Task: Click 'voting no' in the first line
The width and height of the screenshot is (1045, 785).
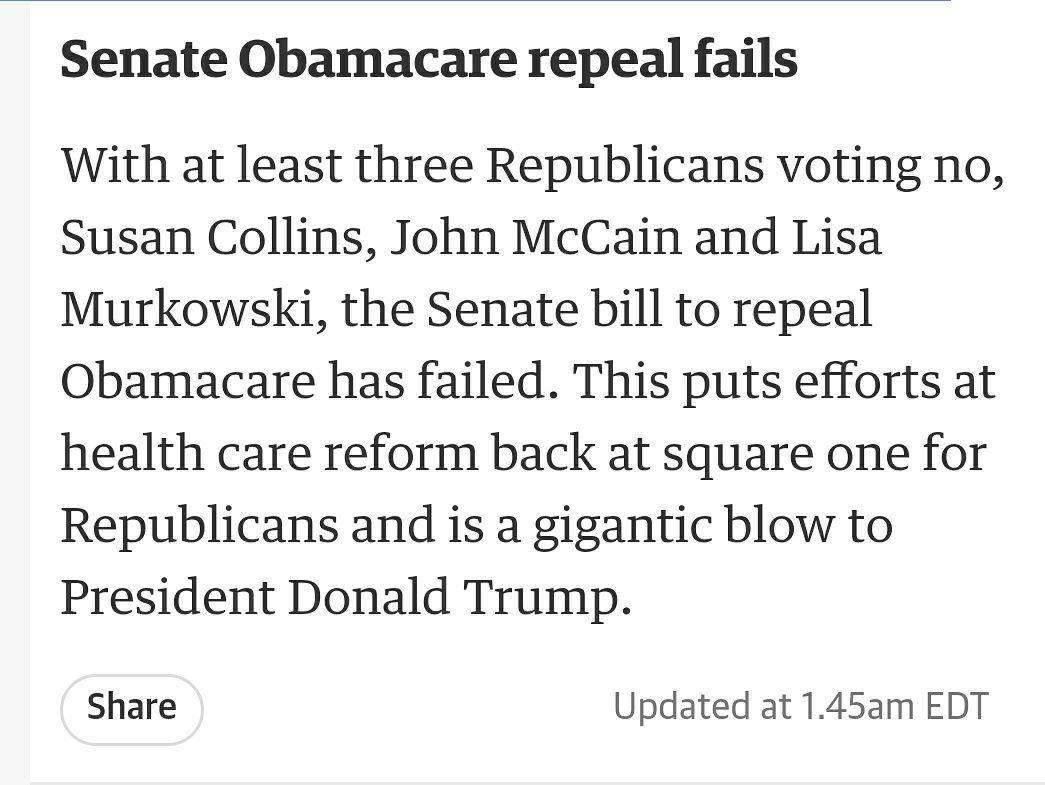Action: 890,165
